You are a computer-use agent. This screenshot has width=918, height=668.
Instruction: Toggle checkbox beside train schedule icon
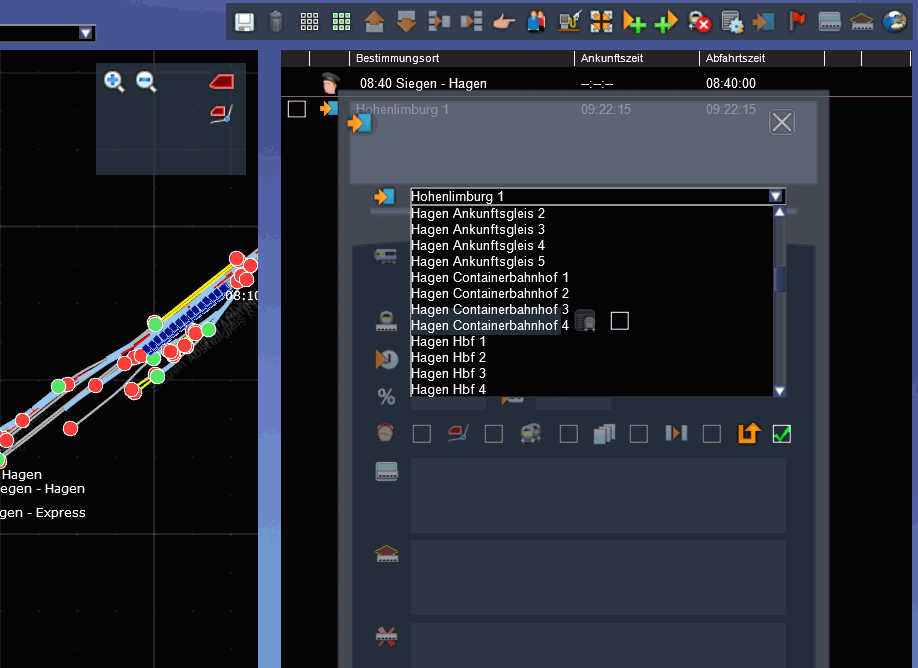pyautogui.click(x=619, y=321)
